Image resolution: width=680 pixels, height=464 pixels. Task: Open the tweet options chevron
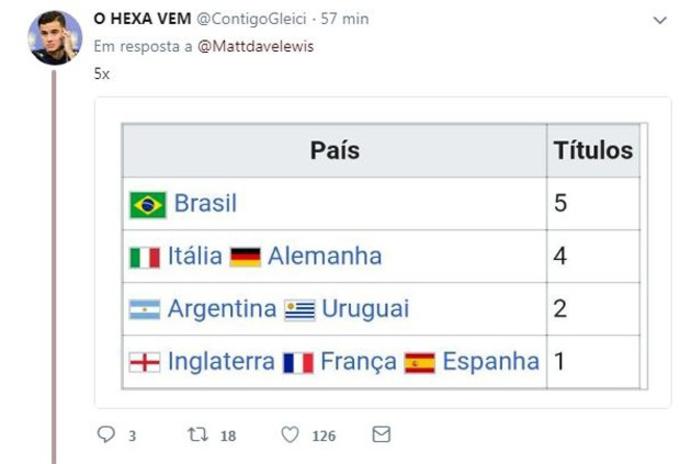(659, 19)
